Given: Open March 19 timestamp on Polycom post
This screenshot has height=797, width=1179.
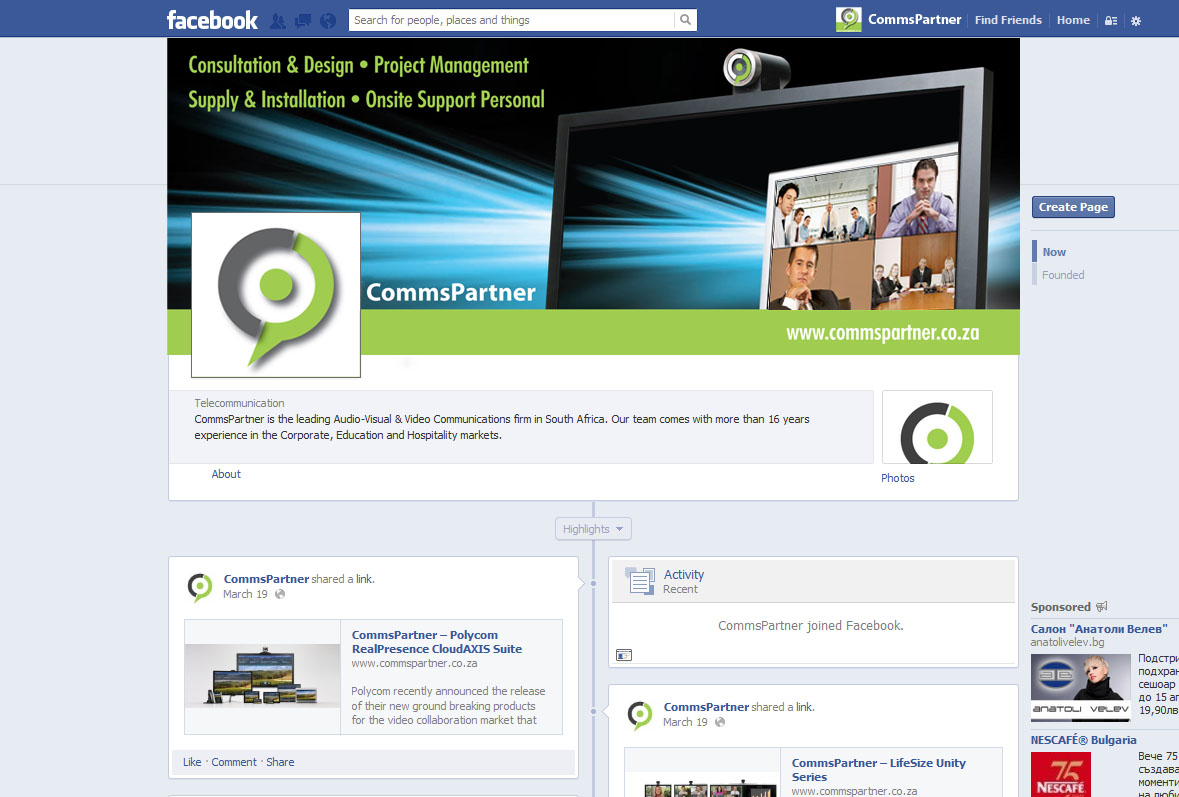Looking at the screenshot, I should [x=245, y=594].
